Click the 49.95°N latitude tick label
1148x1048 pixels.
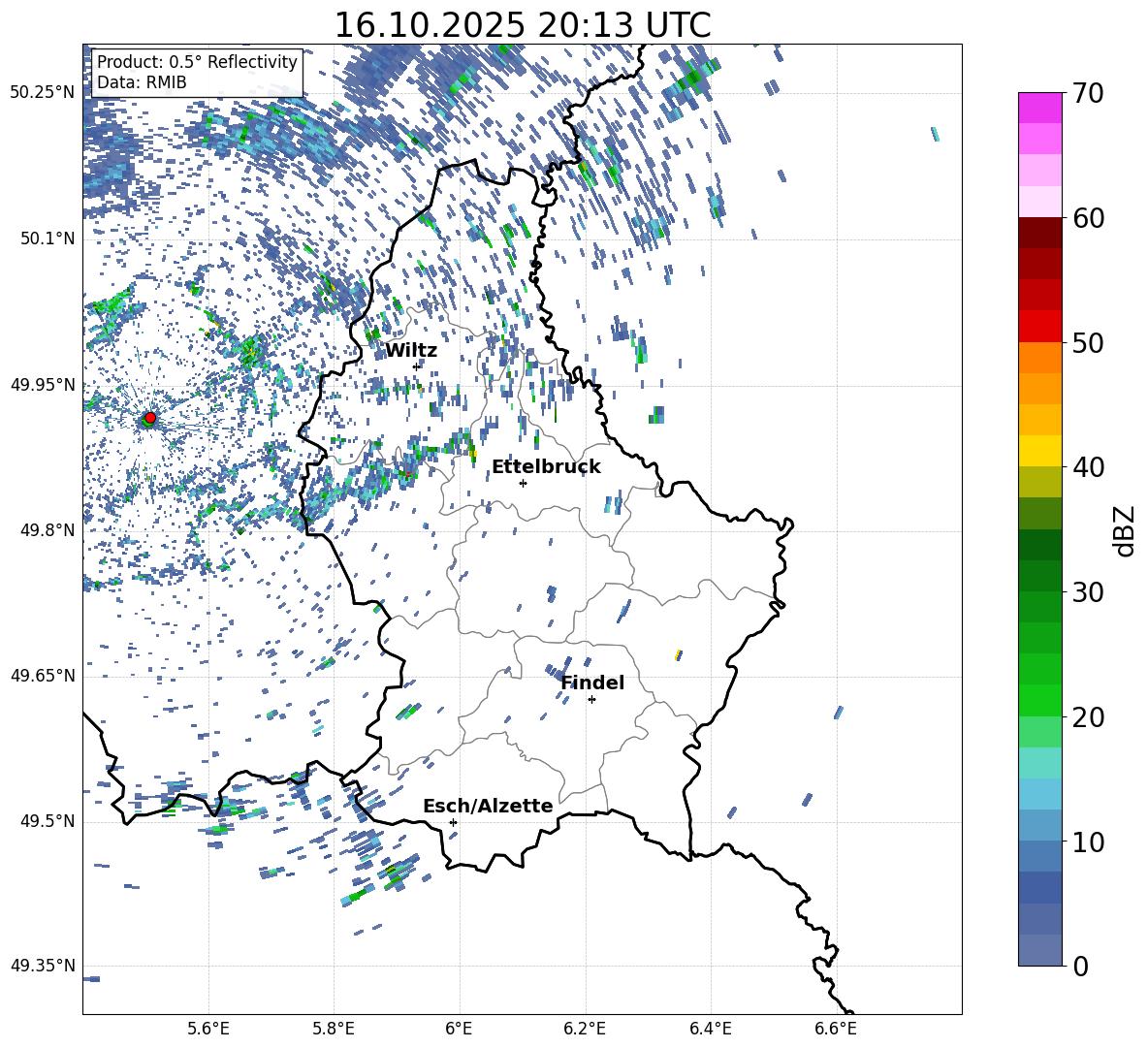click(43, 385)
